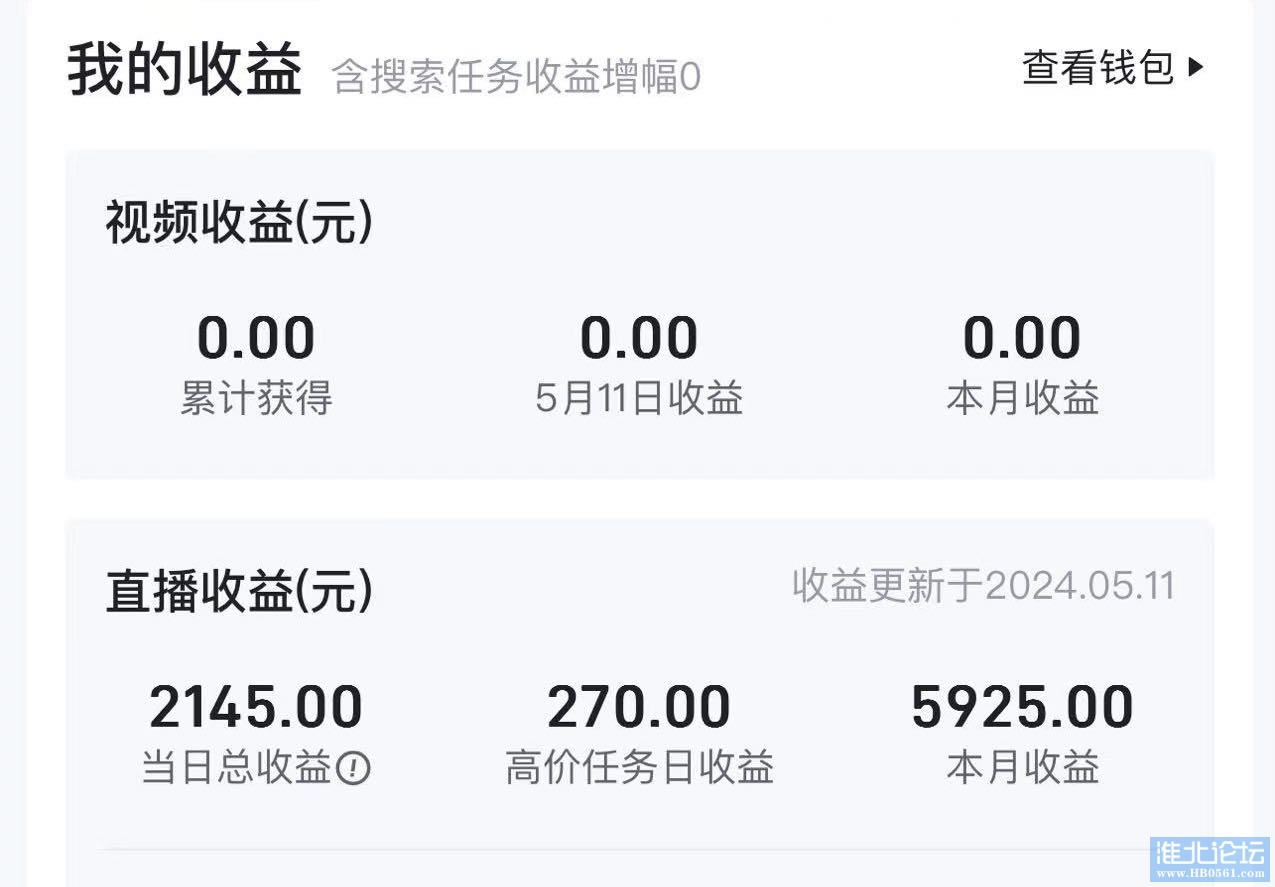Click the 淮北论坛 watermark logo
Viewport: 1275px width, 887px height.
coord(1210,859)
